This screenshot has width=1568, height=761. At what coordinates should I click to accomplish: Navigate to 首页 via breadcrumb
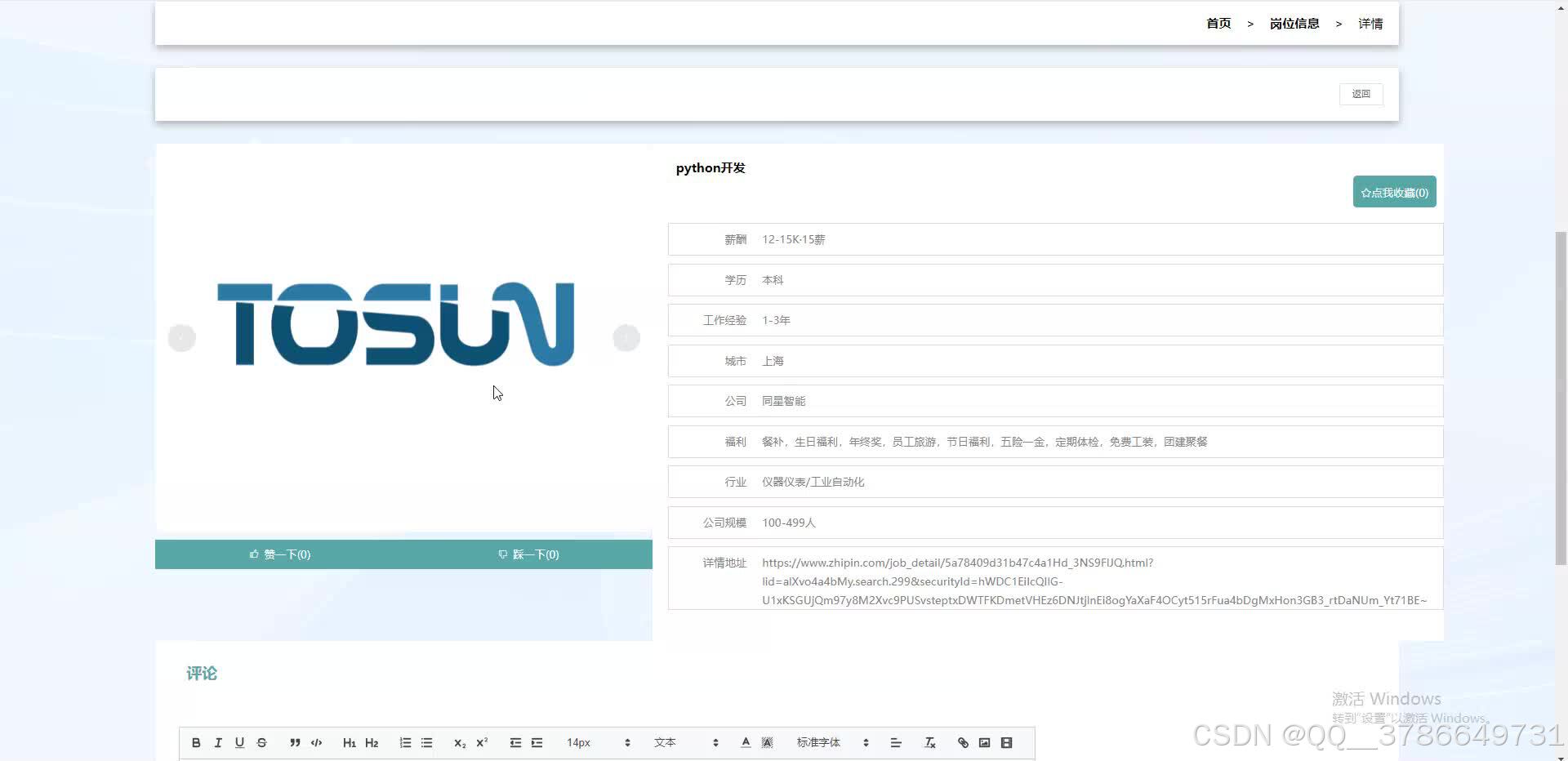pos(1218,23)
